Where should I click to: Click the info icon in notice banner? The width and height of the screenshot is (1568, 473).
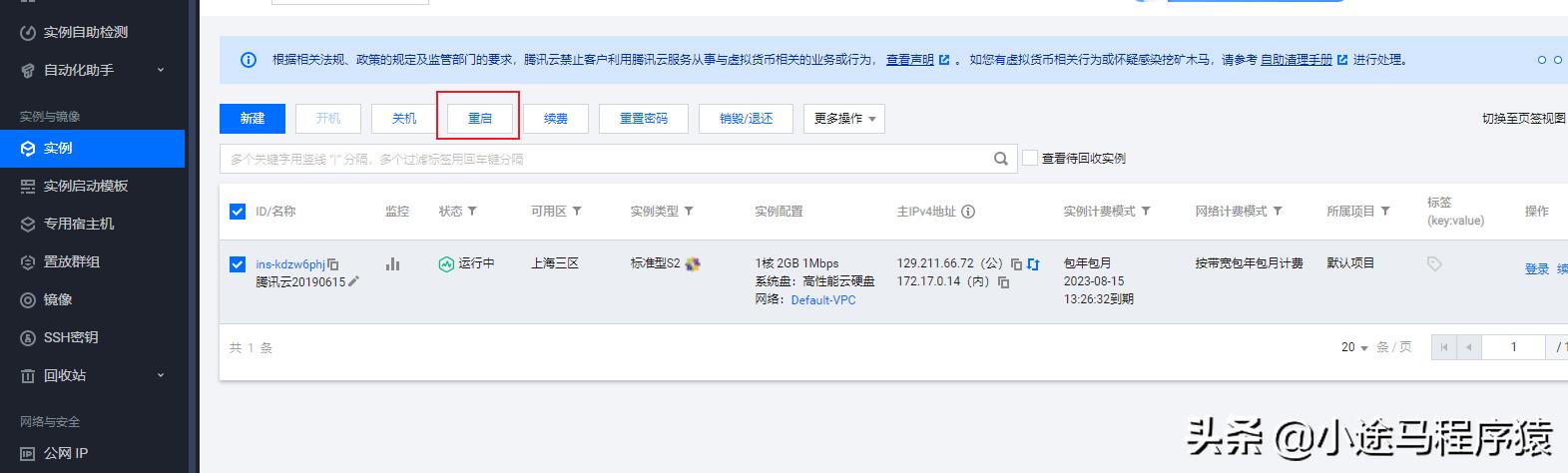pyautogui.click(x=249, y=60)
